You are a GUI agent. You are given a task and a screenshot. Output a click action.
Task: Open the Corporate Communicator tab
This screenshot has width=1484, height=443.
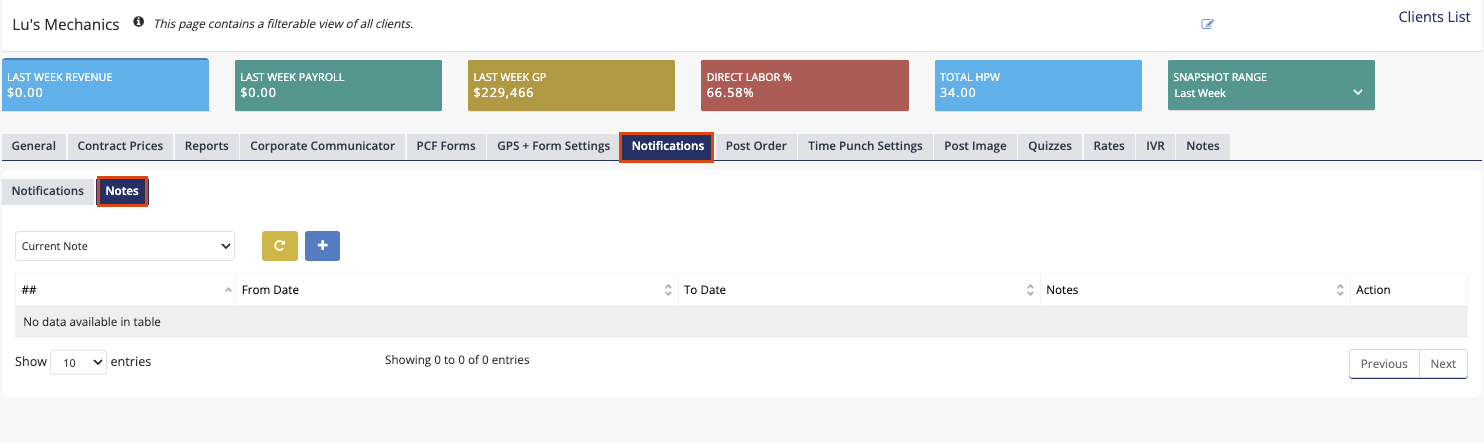tap(322, 146)
